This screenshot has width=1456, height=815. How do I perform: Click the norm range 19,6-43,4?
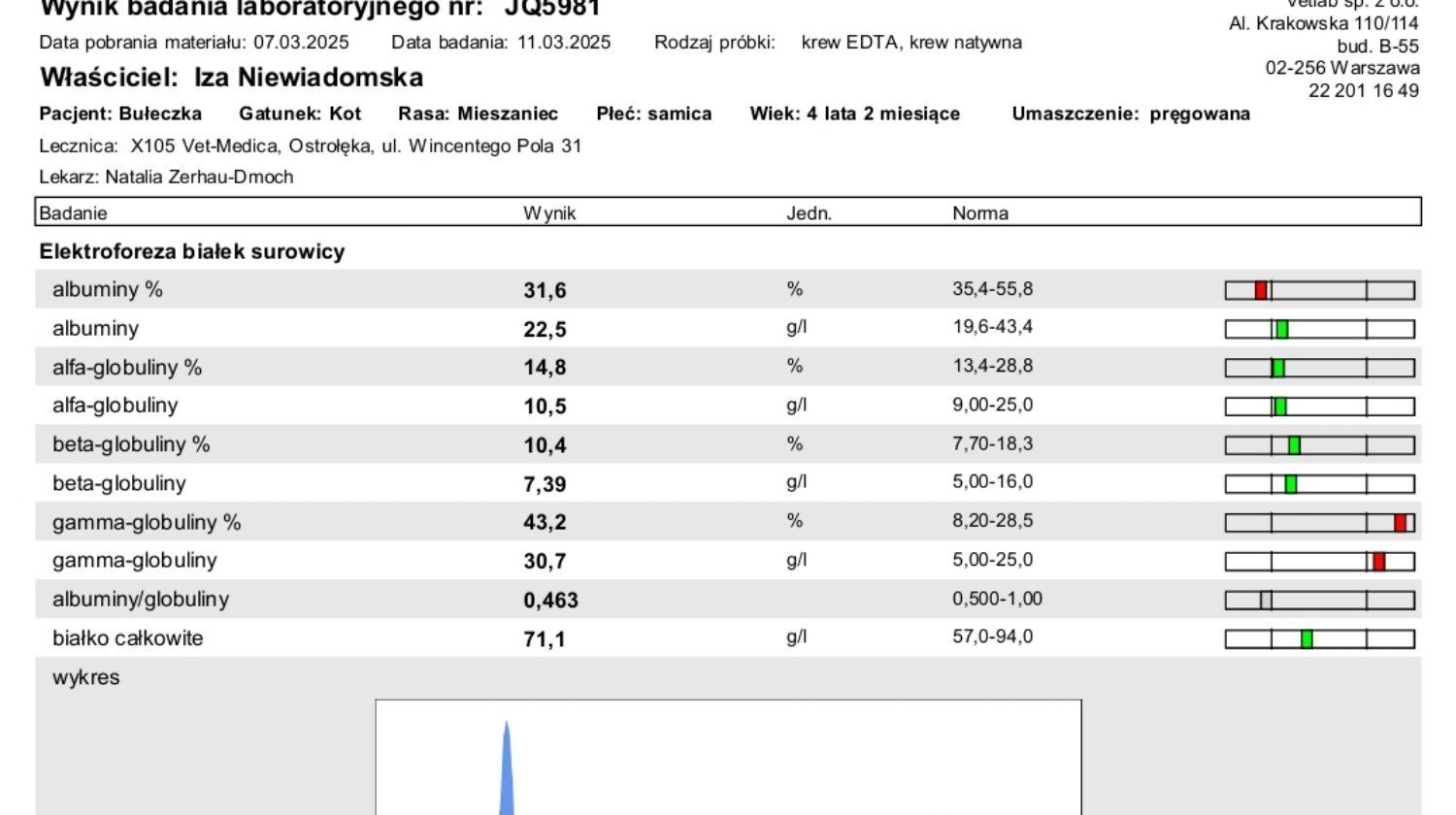tap(993, 327)
